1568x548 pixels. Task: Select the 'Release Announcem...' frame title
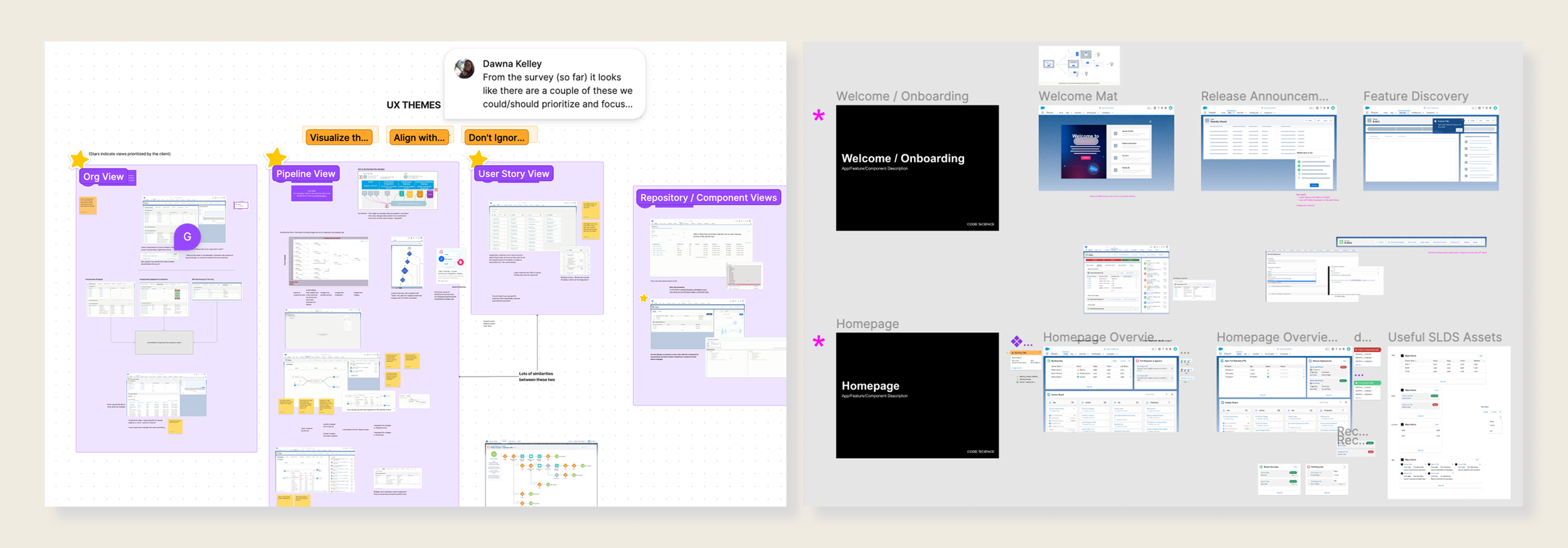(1264, 96)
